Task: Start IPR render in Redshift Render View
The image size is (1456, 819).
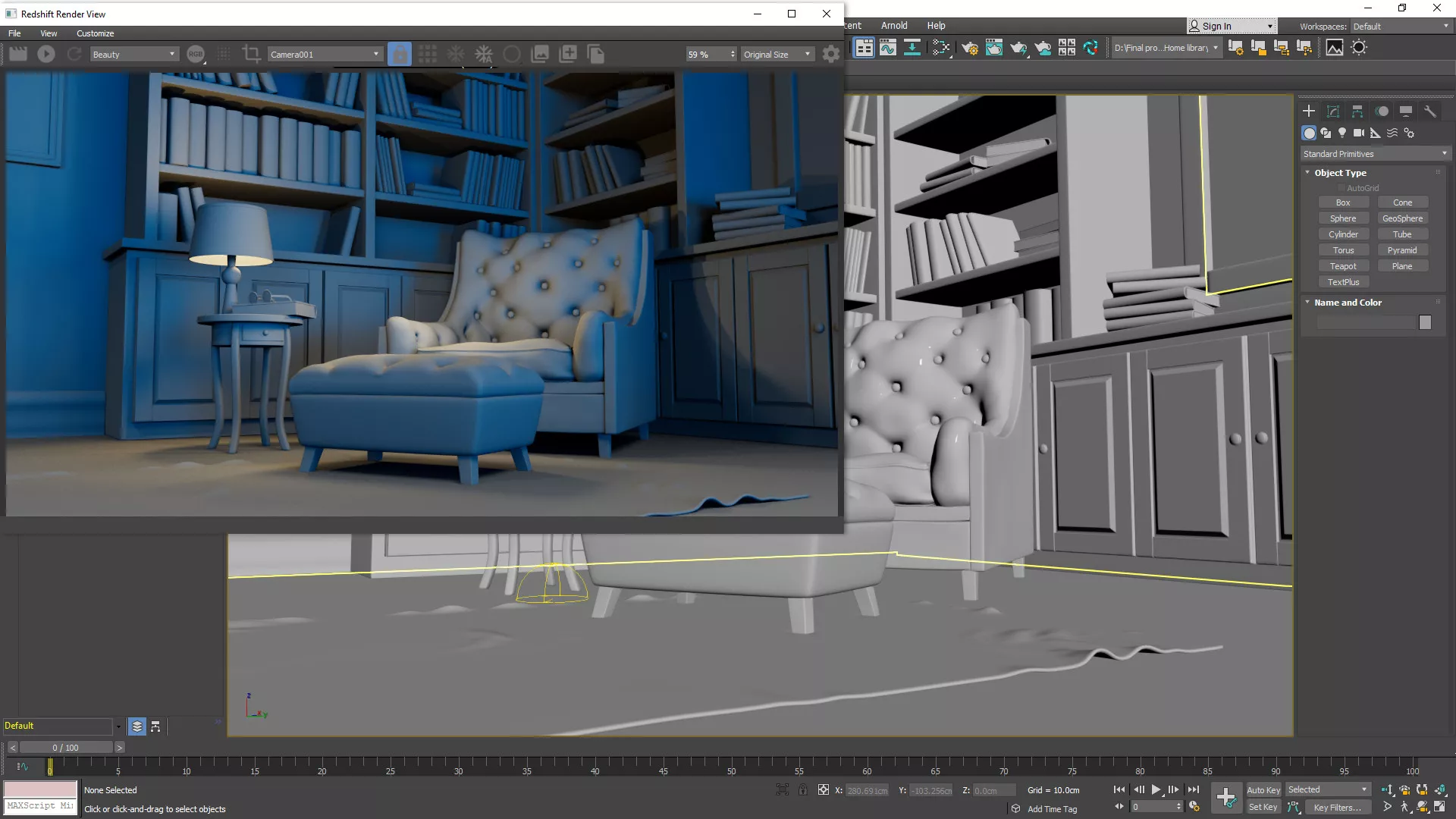Action: pyautogui.click(x=46, y=54)
